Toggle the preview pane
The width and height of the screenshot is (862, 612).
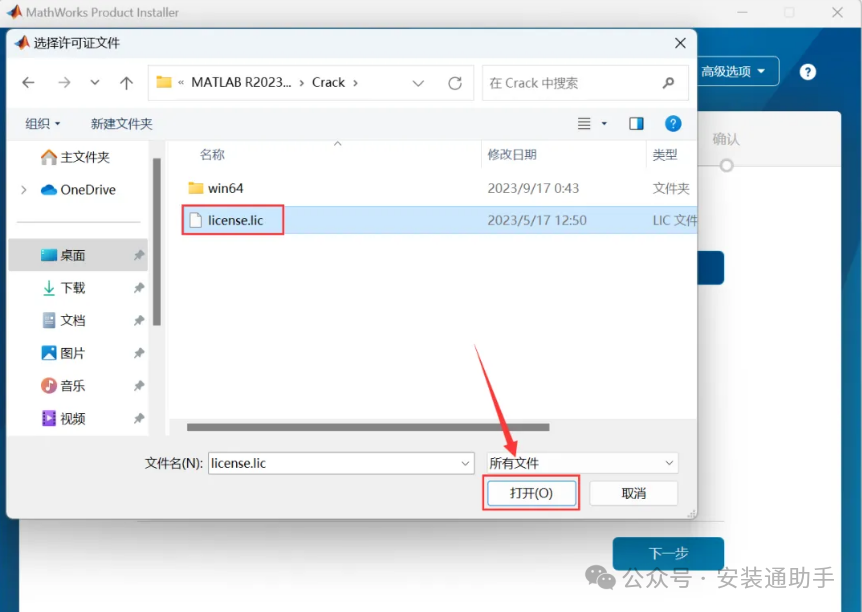tap(637, 124)
